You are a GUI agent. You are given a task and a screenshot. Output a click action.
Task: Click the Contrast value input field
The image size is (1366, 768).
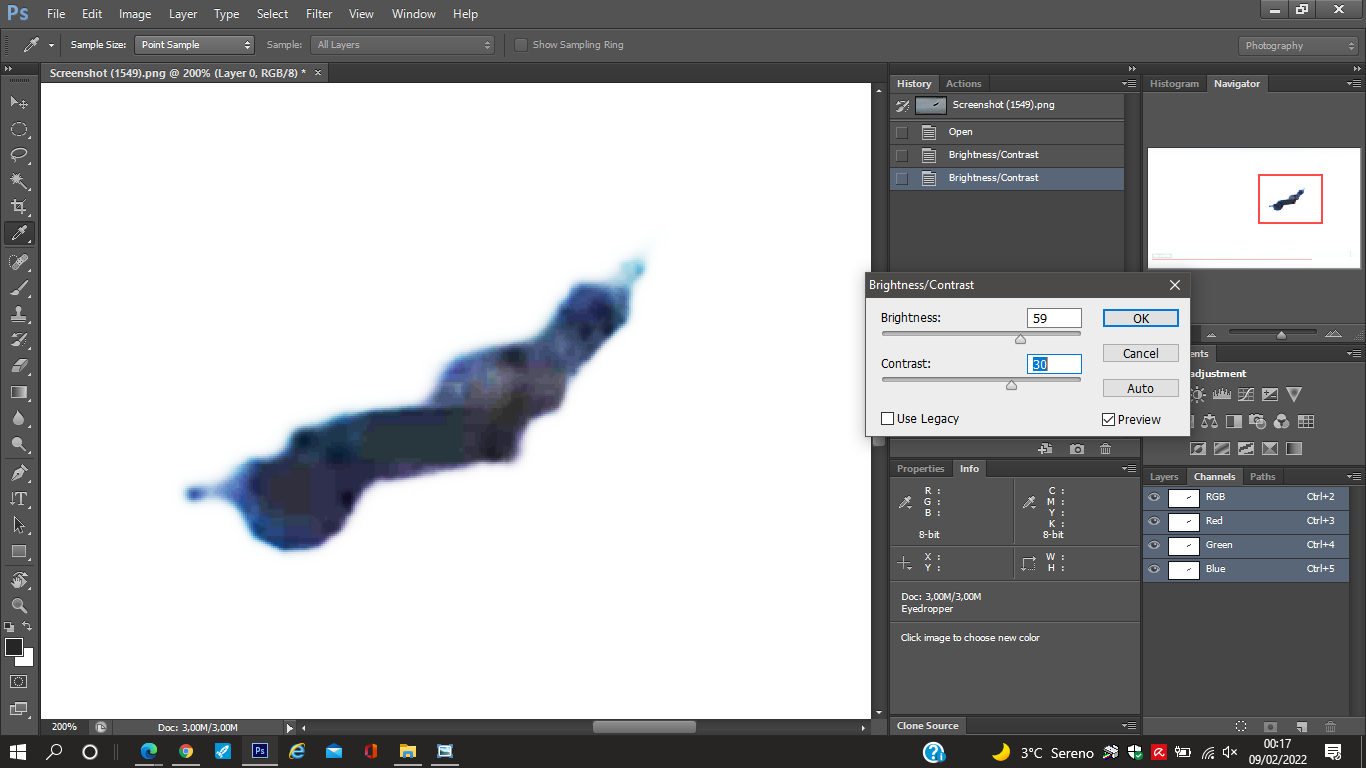pos(1054,365)
